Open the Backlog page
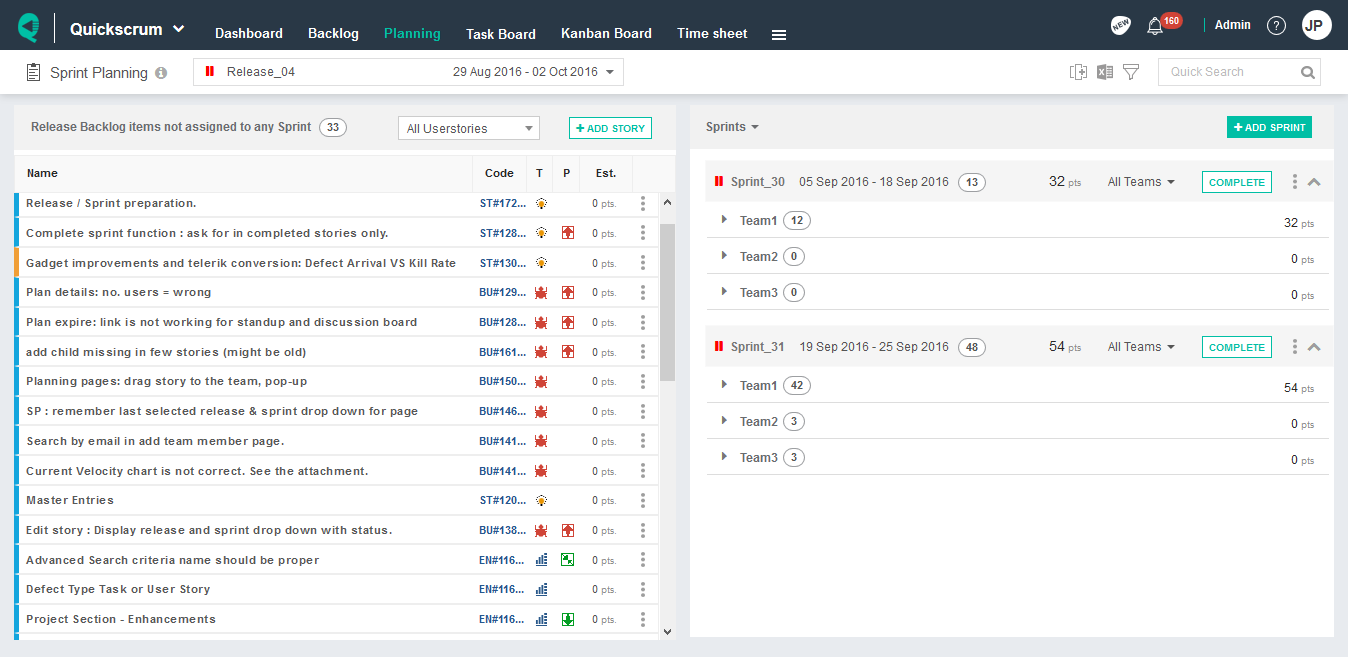 333,33
